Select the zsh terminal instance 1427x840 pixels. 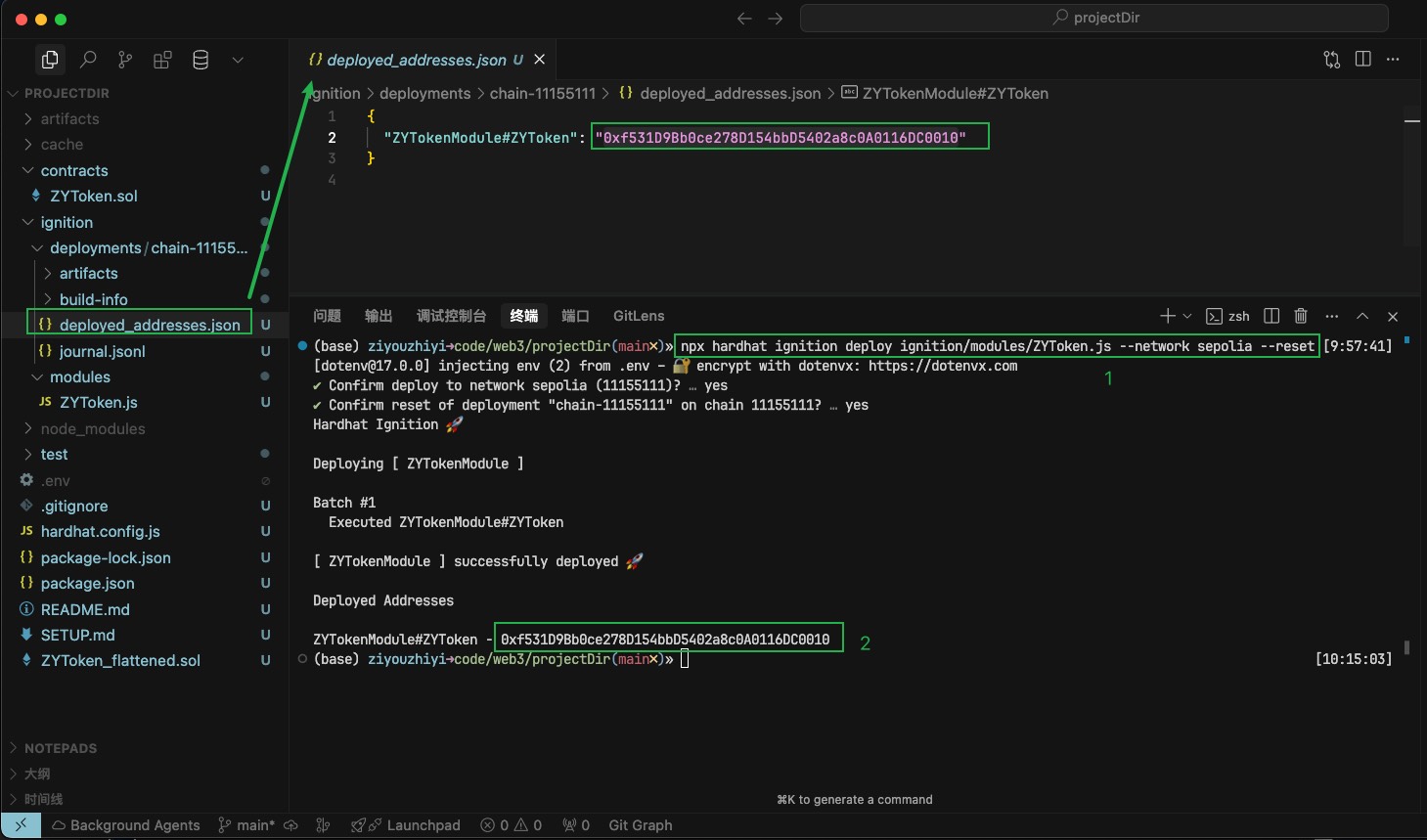click(1228, 316)
